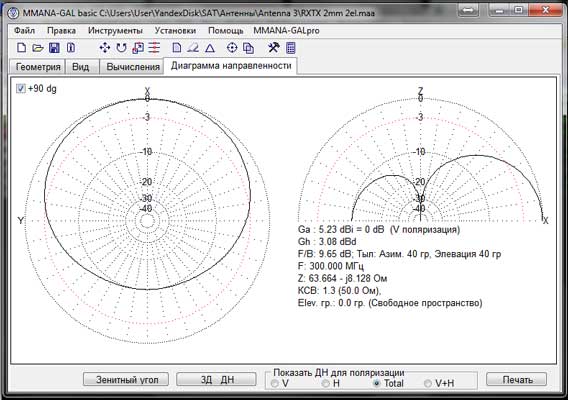Click the red horizontal lines icon

(x=154, y=48)
